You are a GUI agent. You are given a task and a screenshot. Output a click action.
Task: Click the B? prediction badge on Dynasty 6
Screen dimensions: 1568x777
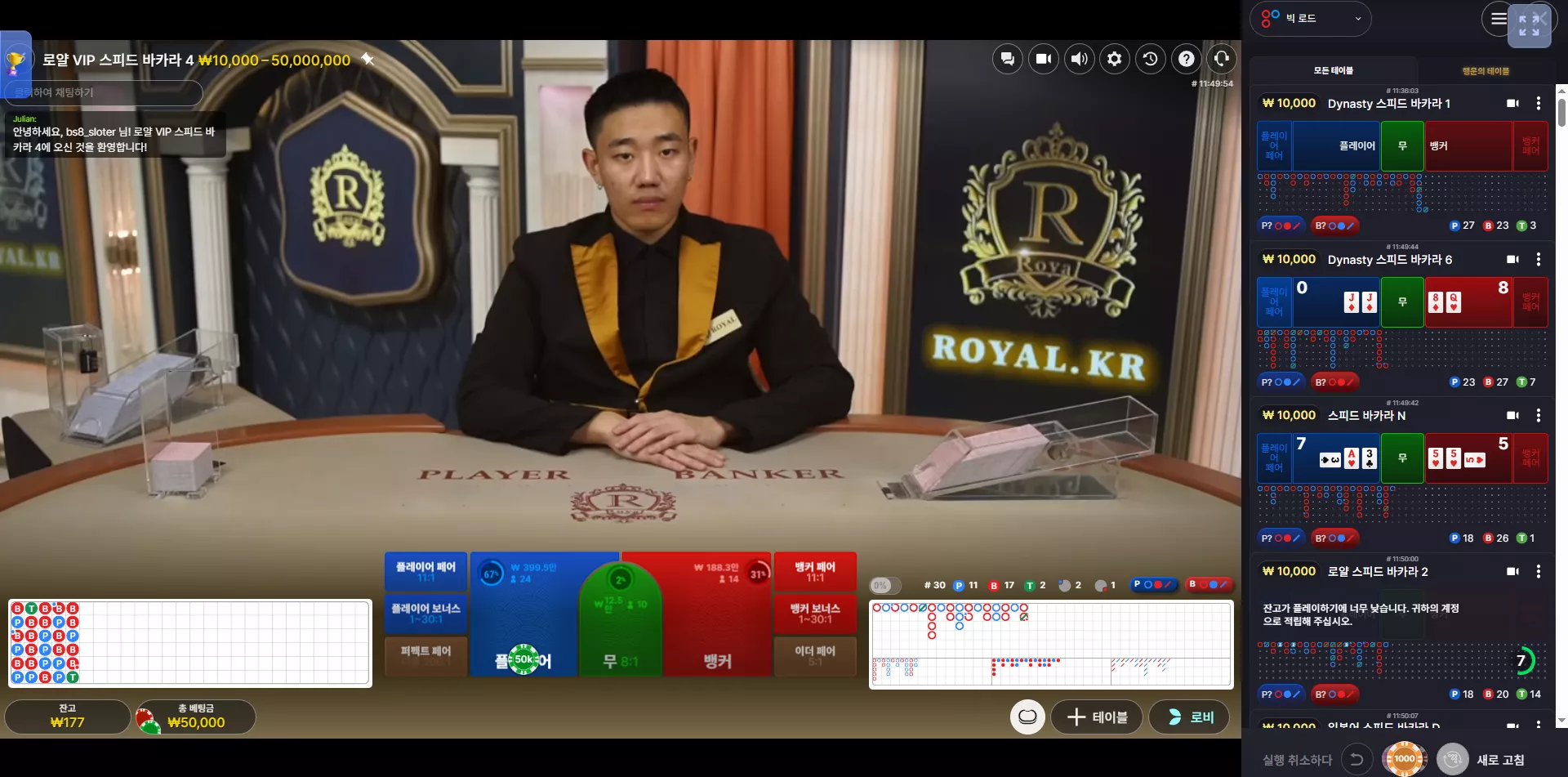point(1334,382)
